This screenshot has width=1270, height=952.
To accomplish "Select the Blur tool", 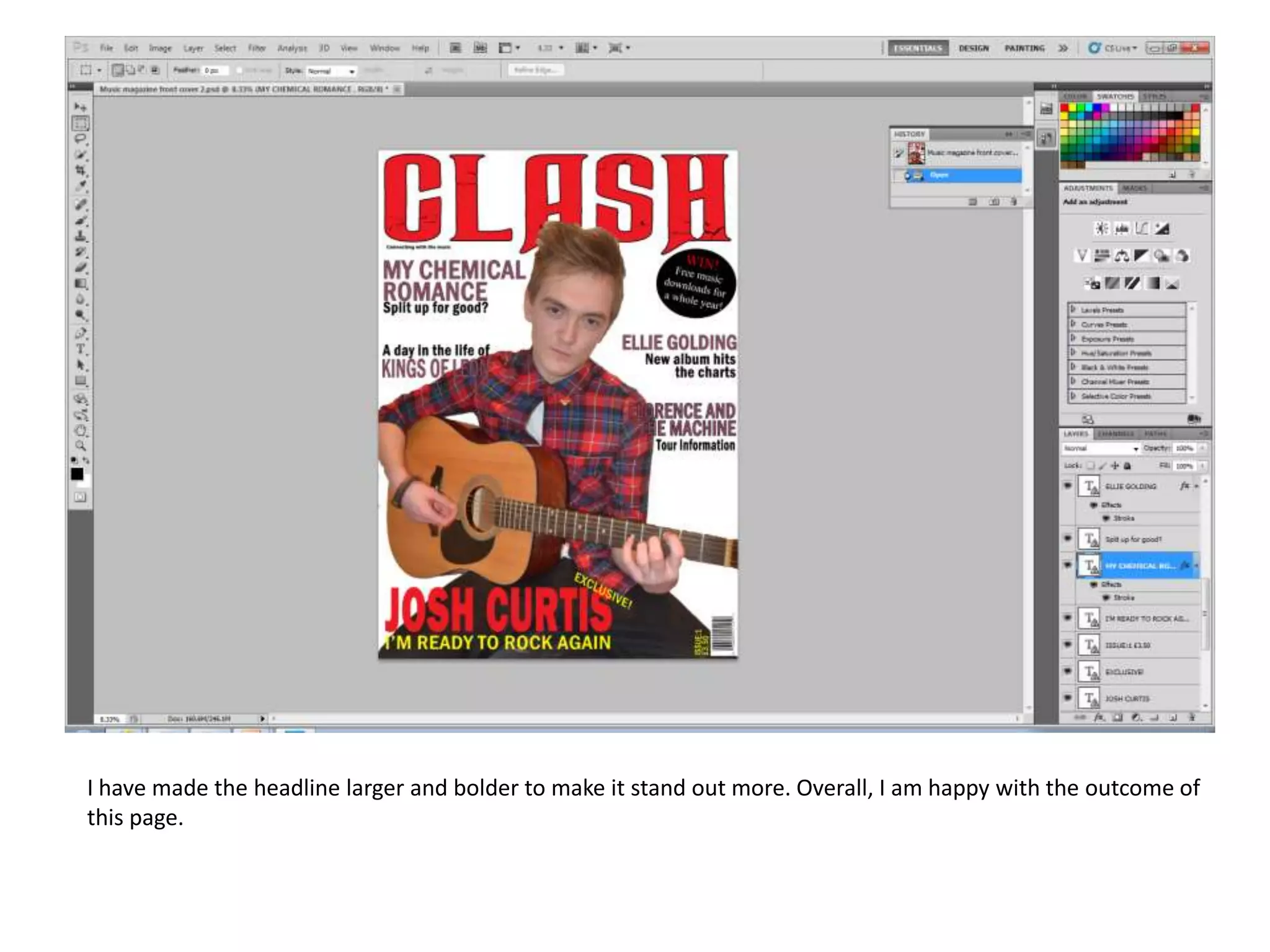I will coord(81,299).
